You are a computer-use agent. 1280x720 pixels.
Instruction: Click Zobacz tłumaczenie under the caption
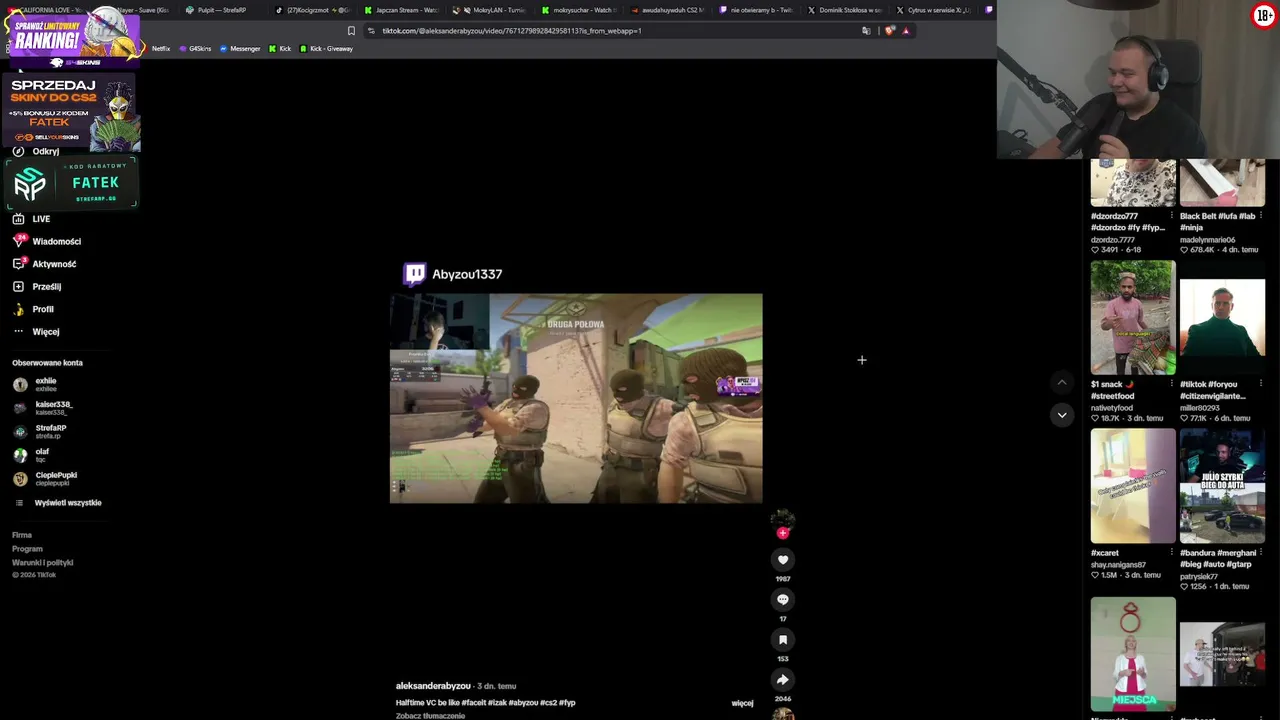(430, 716)
